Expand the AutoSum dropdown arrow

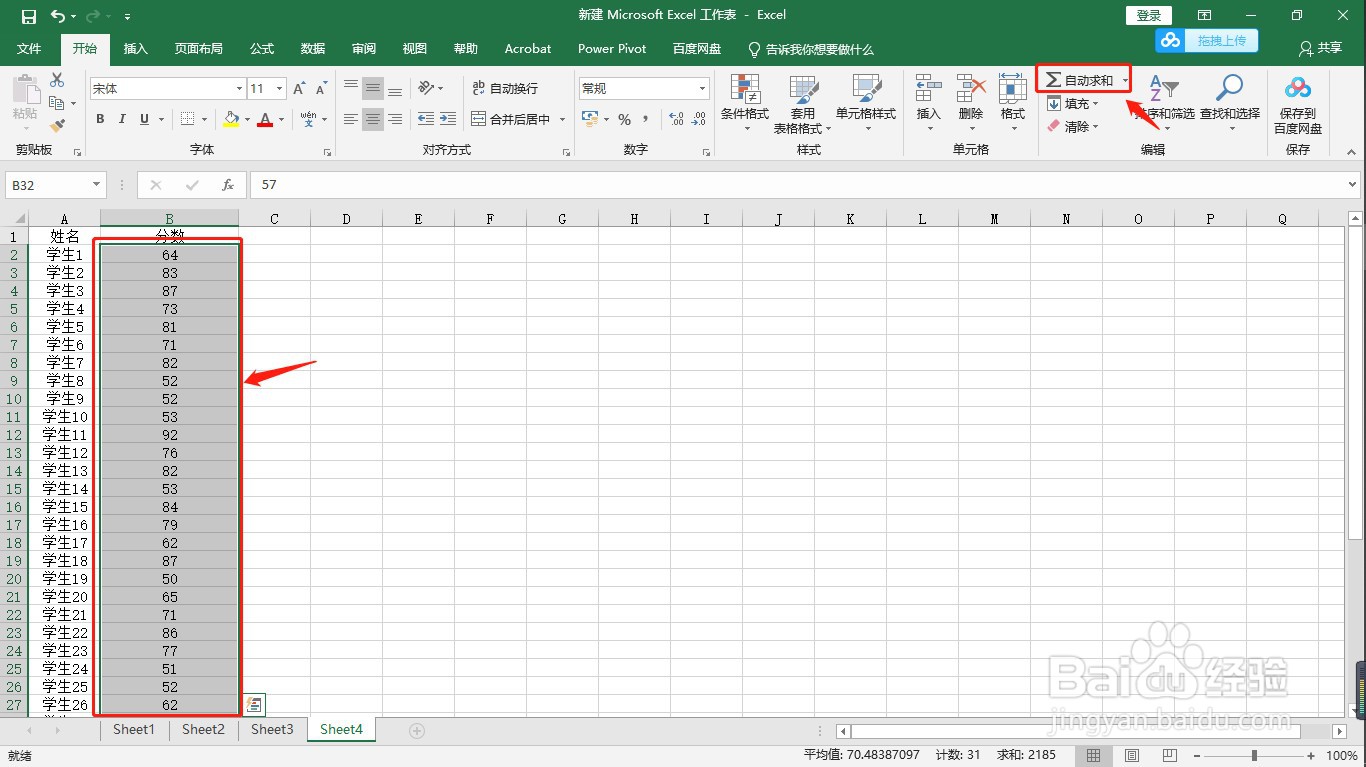[x=1125, y=80]
